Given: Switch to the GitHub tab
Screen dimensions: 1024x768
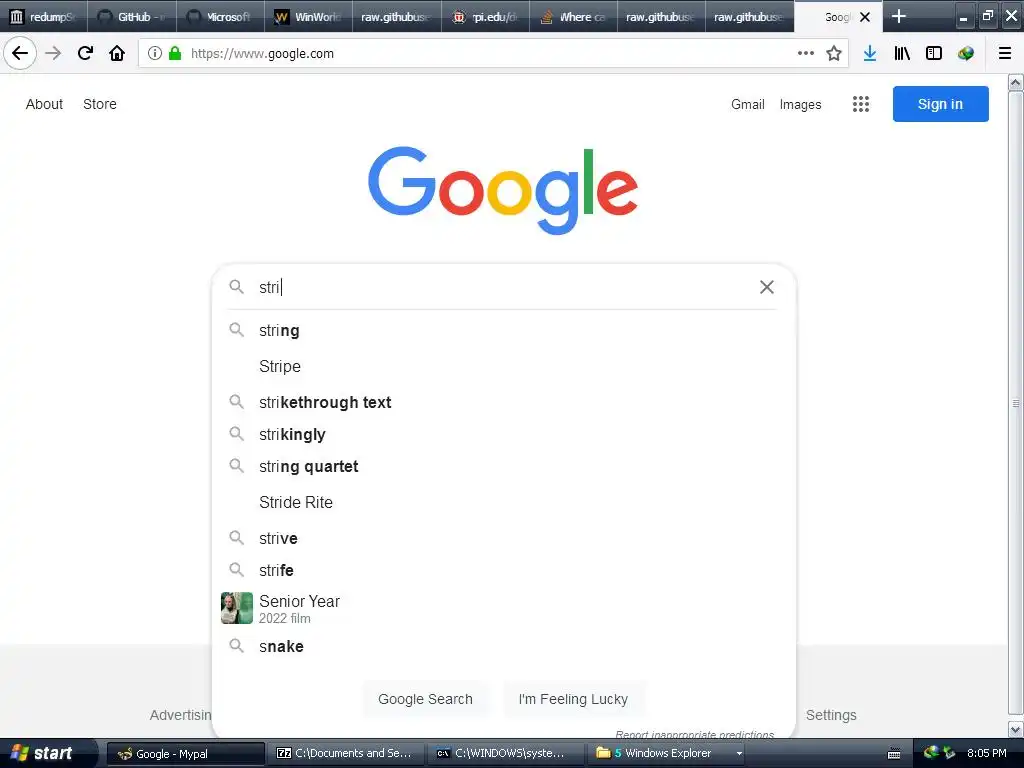Looking at the screenshot, I should (132, 17).
